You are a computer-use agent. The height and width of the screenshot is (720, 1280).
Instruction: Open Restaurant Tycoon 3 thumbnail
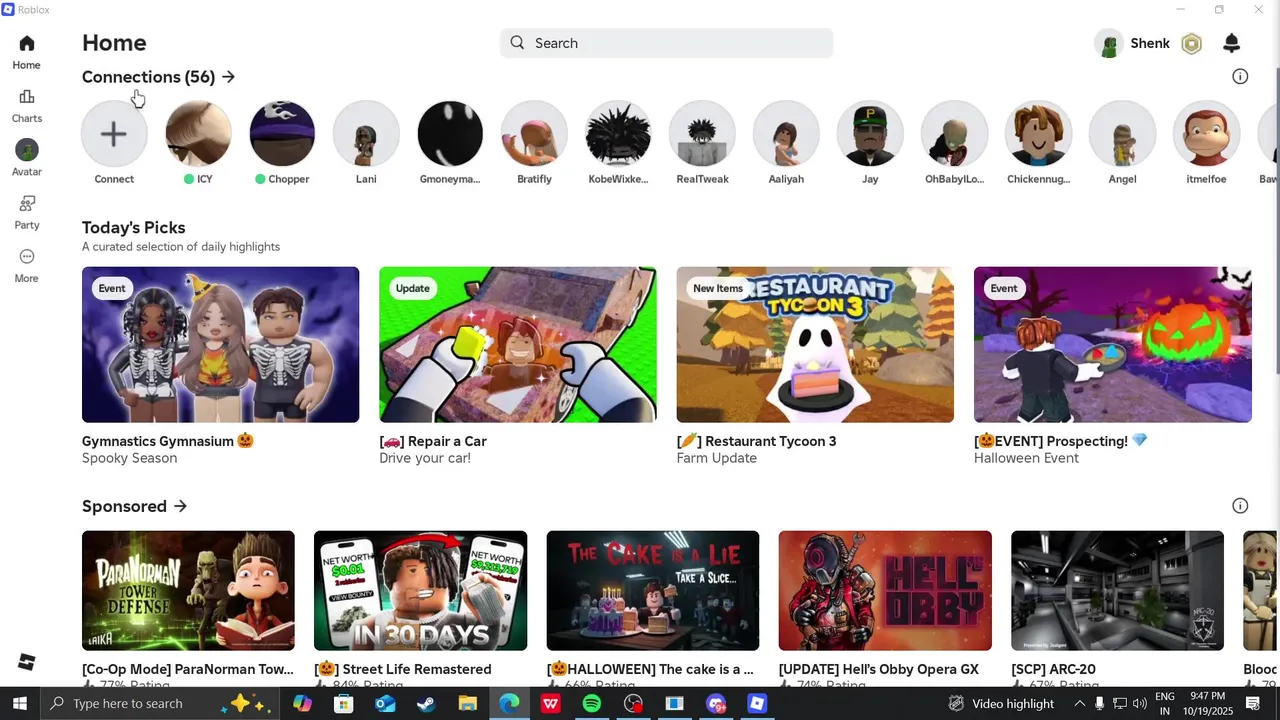tap(815, 344)
